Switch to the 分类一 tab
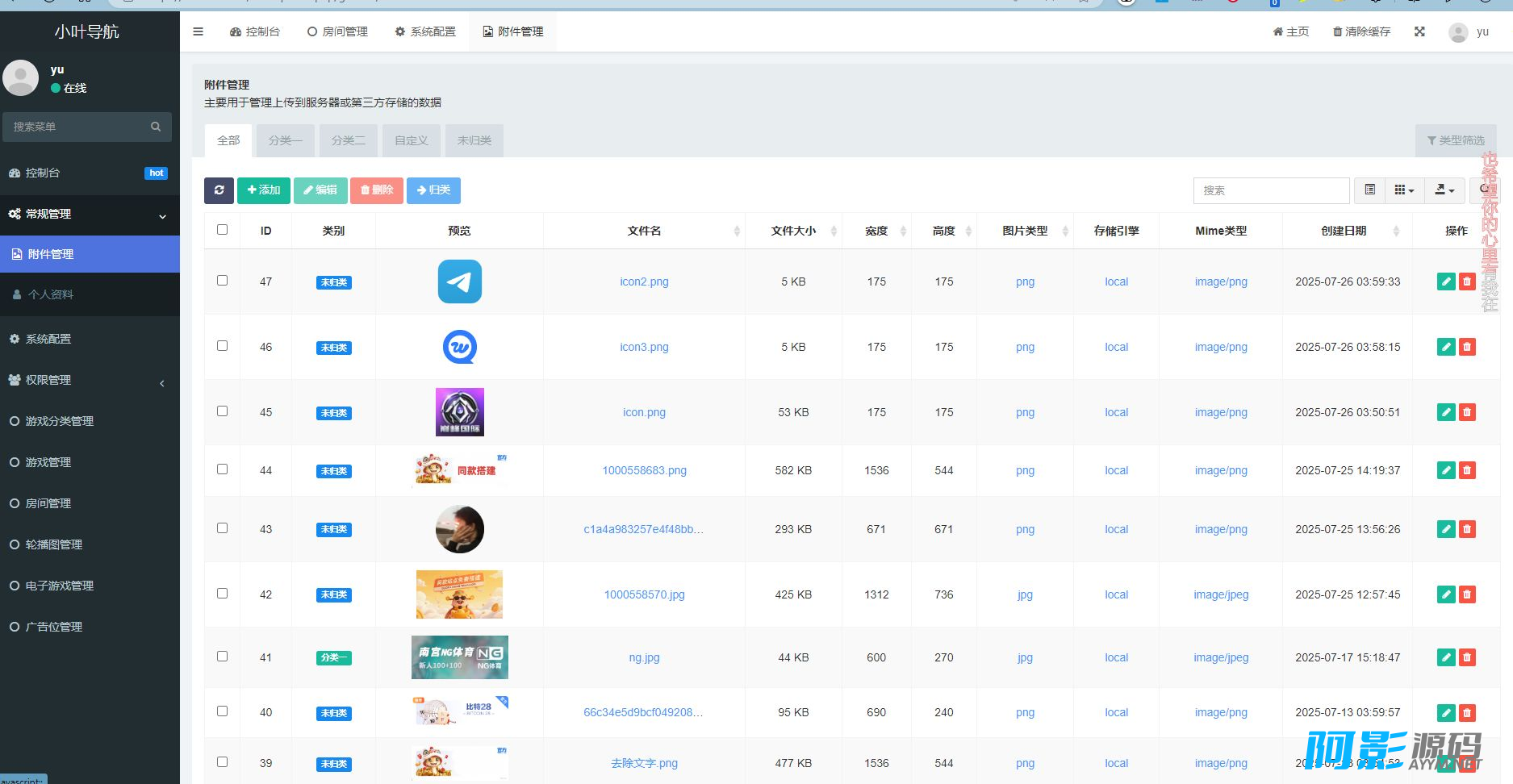The width and height of the screenshot is (1513, 784). pos(285,140)
